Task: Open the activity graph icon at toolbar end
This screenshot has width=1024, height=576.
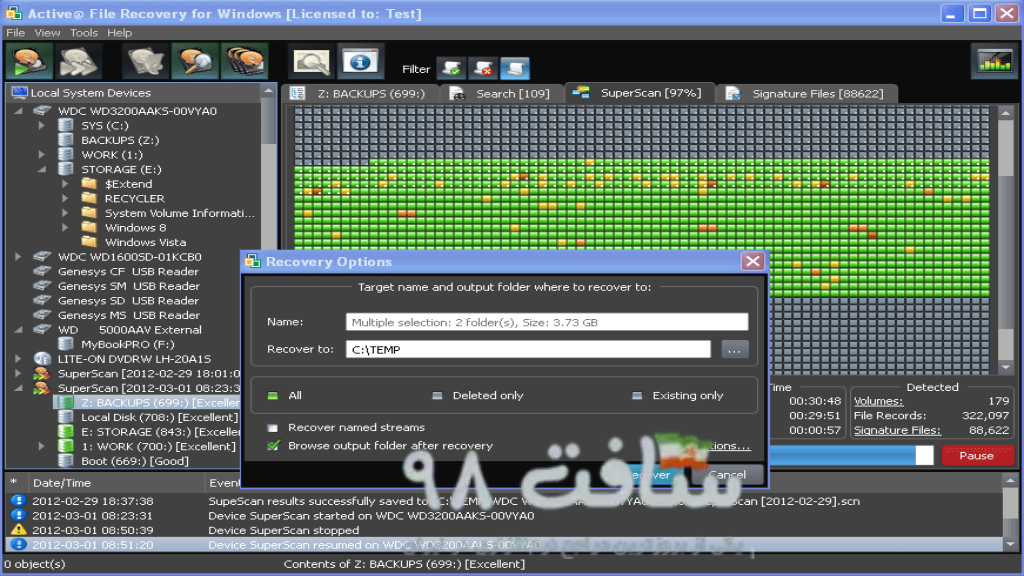Action: (x=994, y=62)
